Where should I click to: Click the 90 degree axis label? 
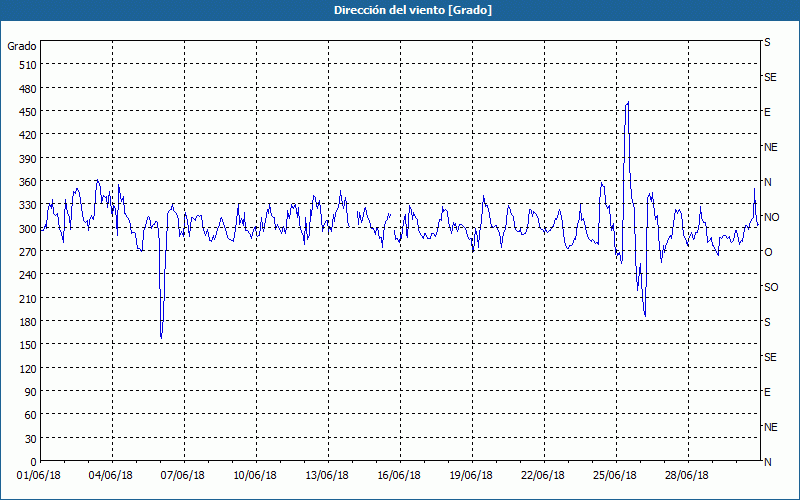point(31,392)
